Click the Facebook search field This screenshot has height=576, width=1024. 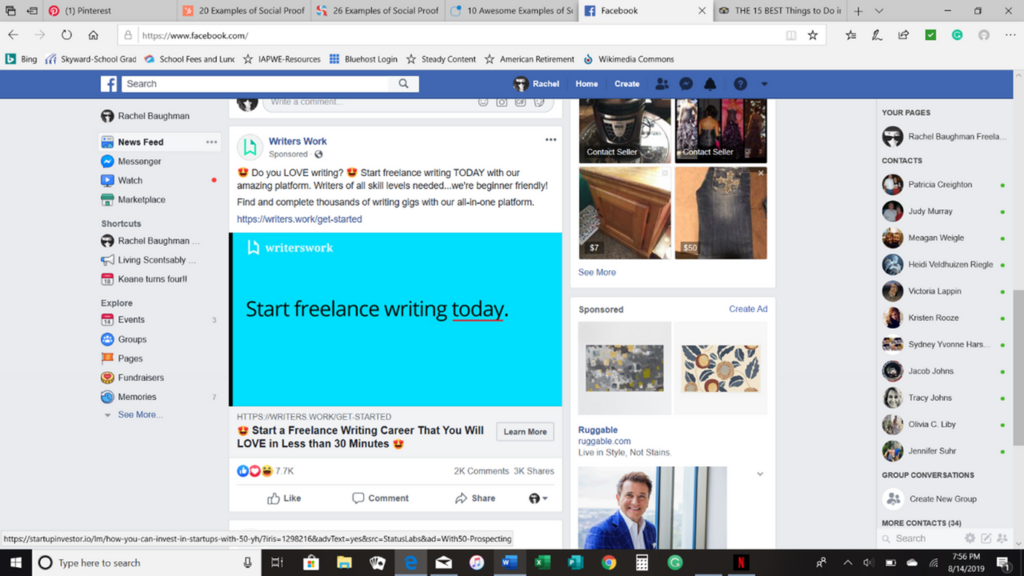pos(257,84)
